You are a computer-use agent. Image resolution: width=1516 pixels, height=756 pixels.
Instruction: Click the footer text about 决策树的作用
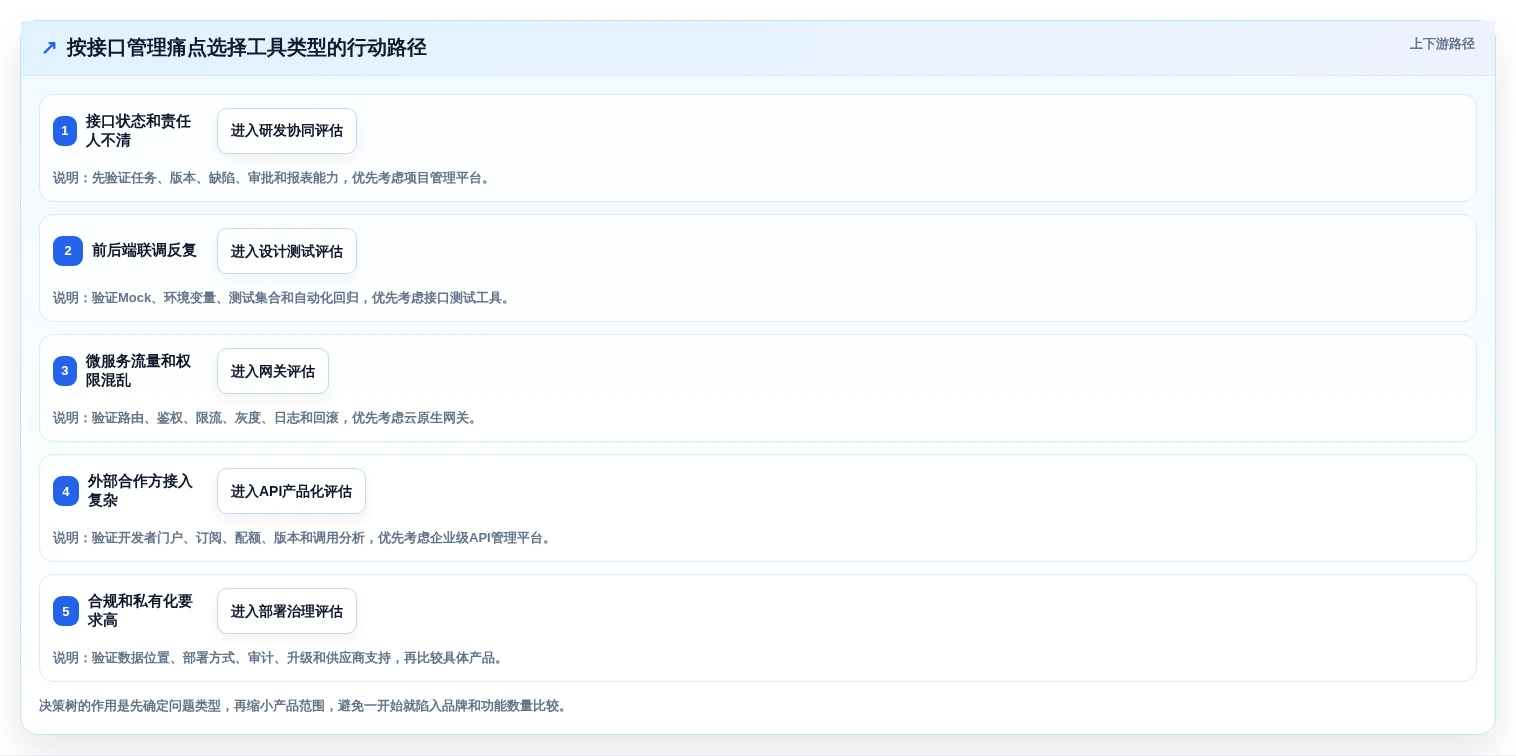click(305, 706)
